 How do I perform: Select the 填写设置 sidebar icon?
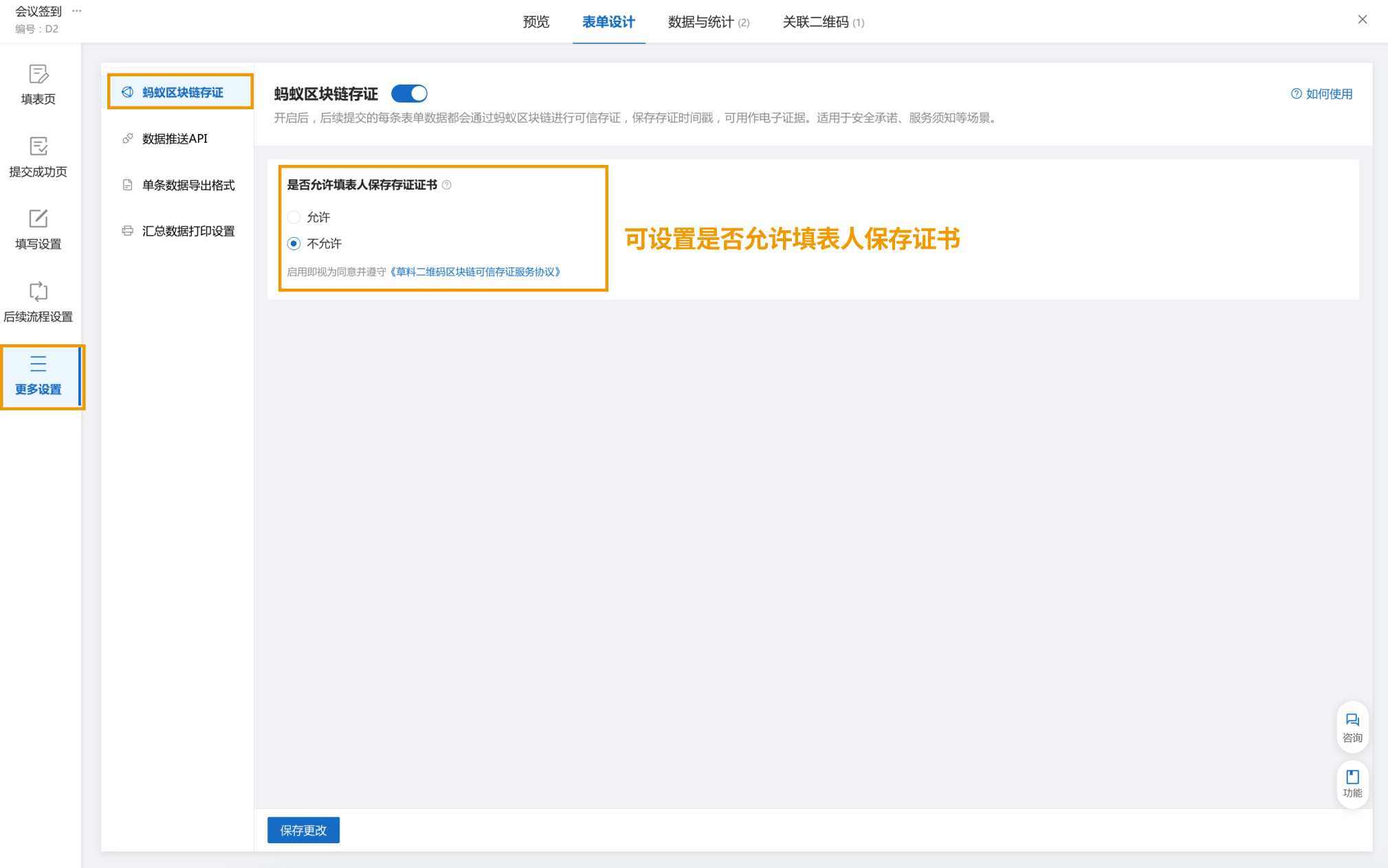[x=38, y=219]
